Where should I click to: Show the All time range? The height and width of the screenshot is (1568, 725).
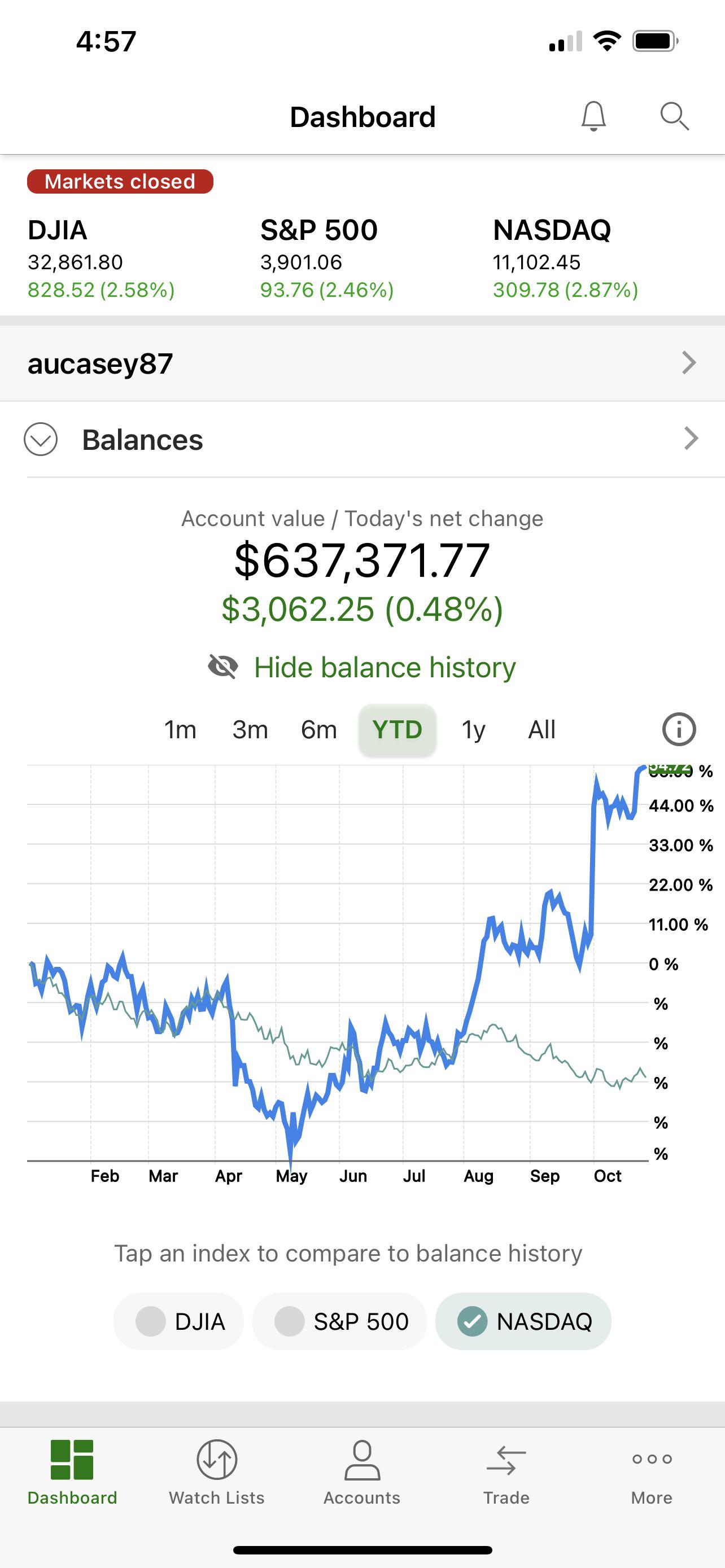pyautogui.click(x=541, y=729)
